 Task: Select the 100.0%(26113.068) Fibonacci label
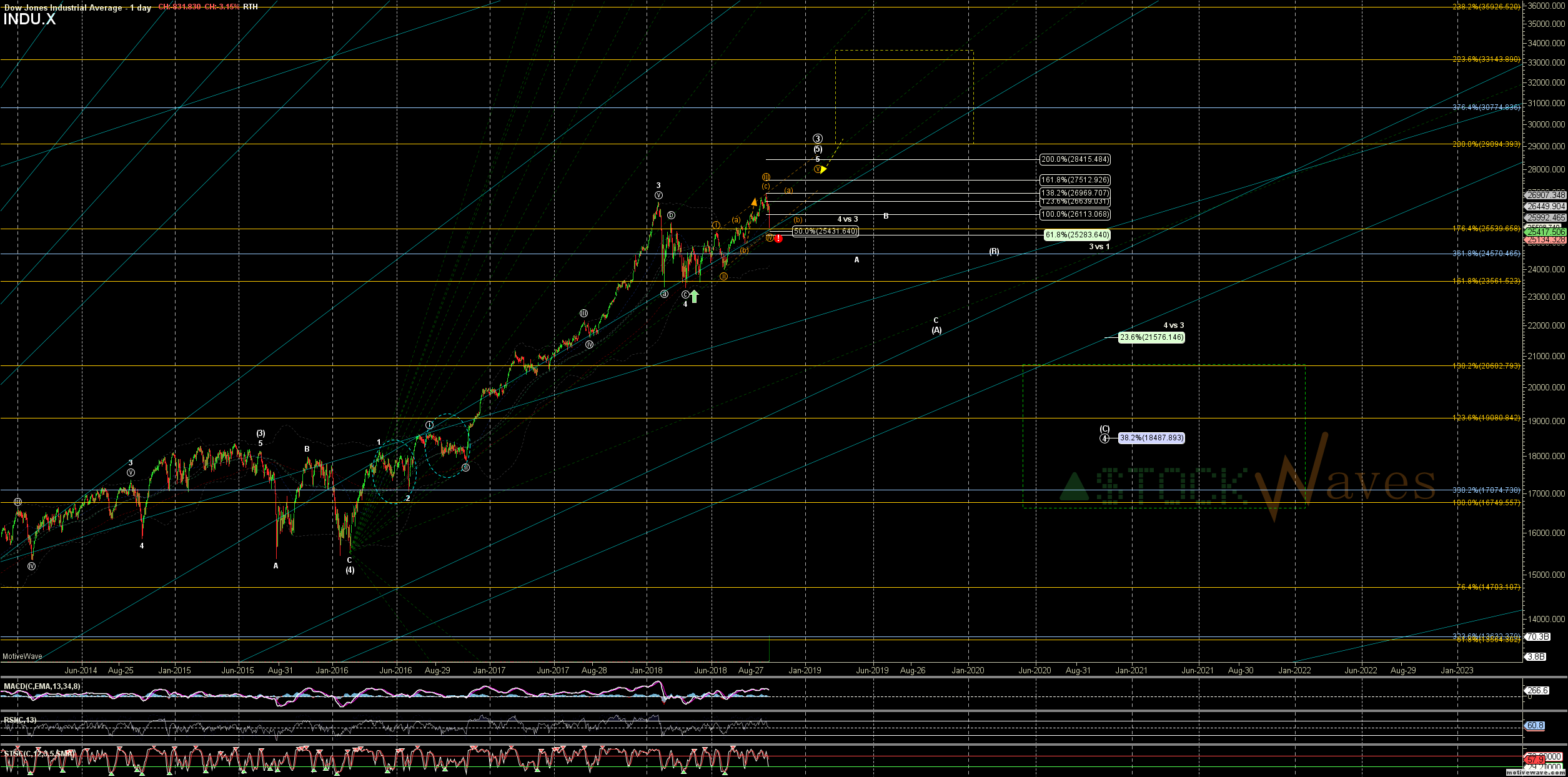(1075, 214)
